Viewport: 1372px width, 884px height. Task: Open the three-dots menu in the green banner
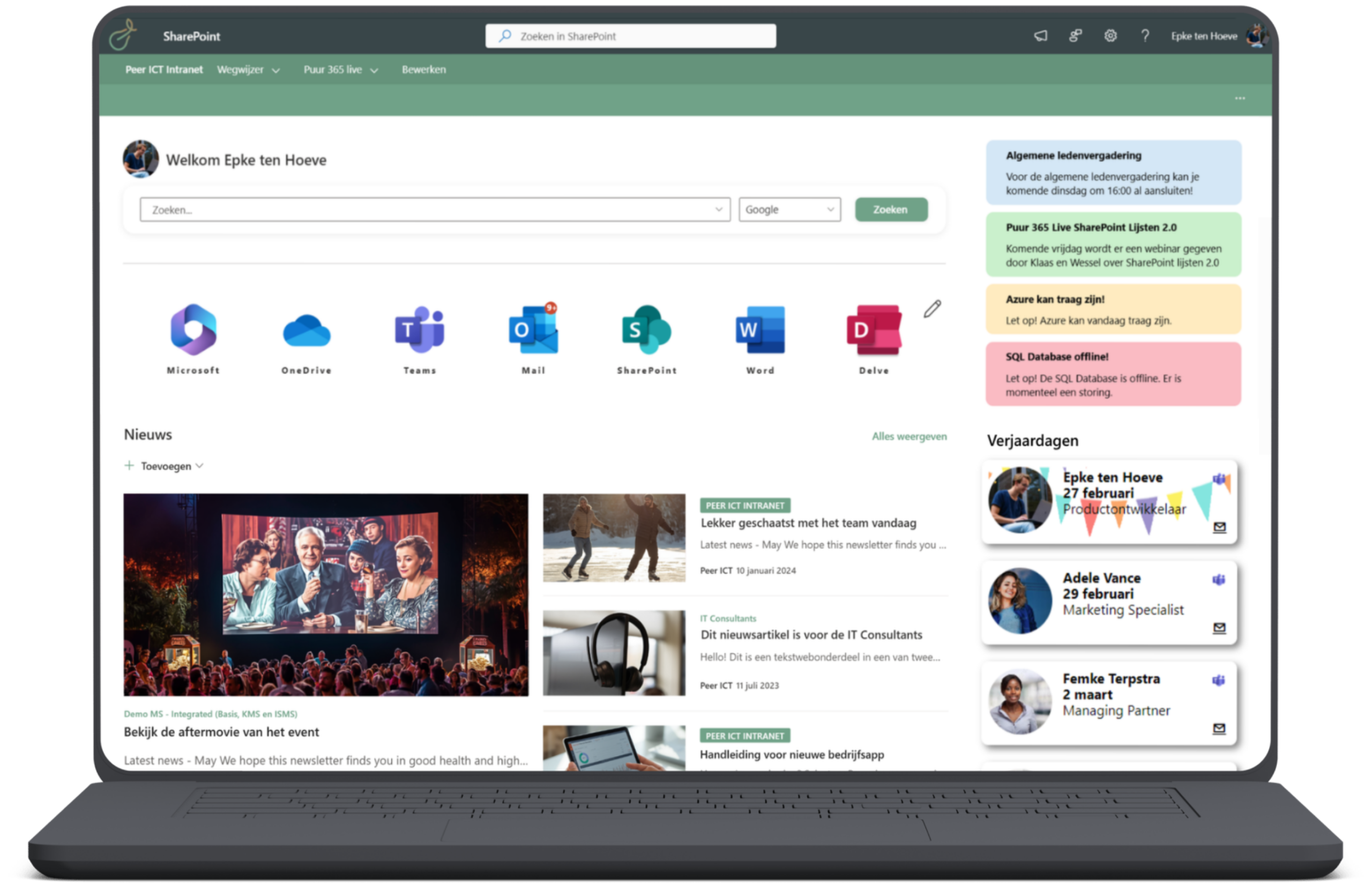click(x=1241, y=98)
